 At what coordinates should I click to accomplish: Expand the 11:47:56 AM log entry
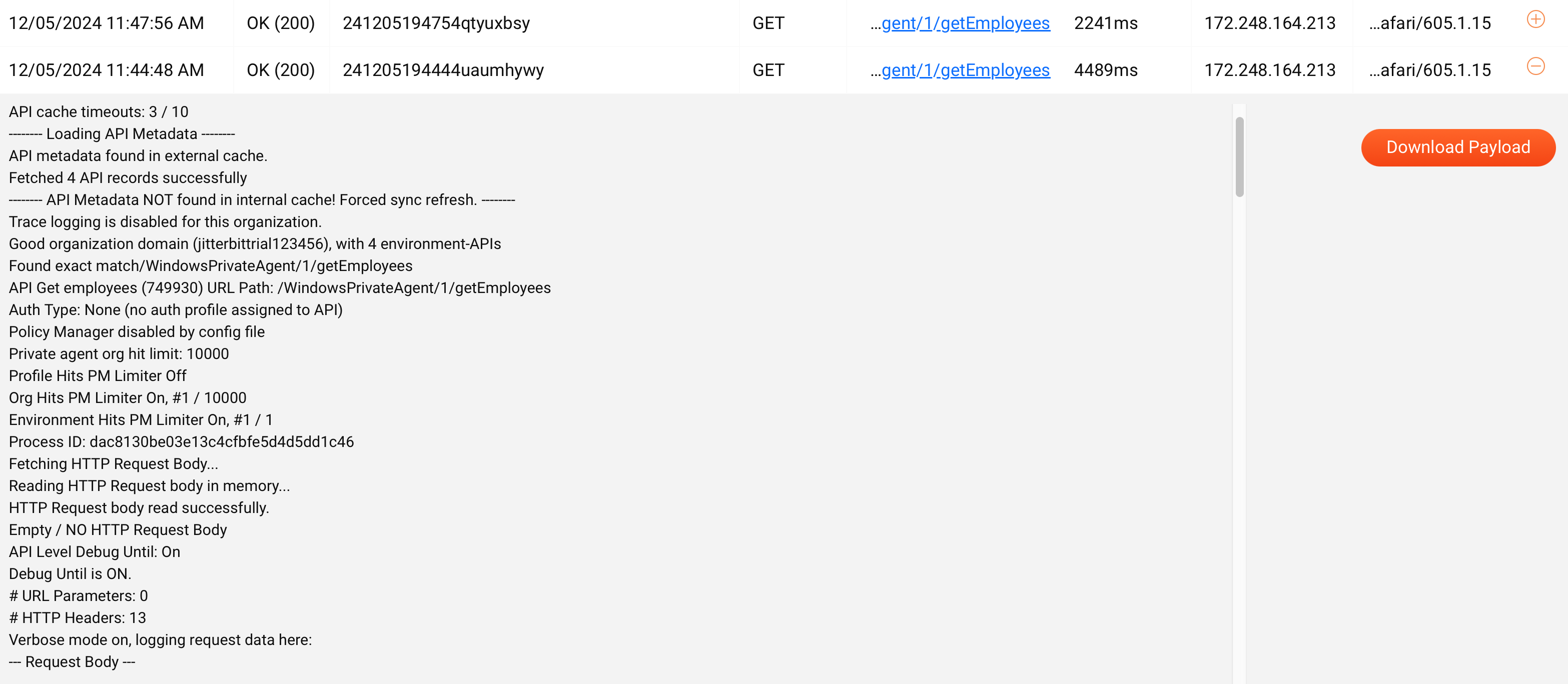coord(1535,19)
